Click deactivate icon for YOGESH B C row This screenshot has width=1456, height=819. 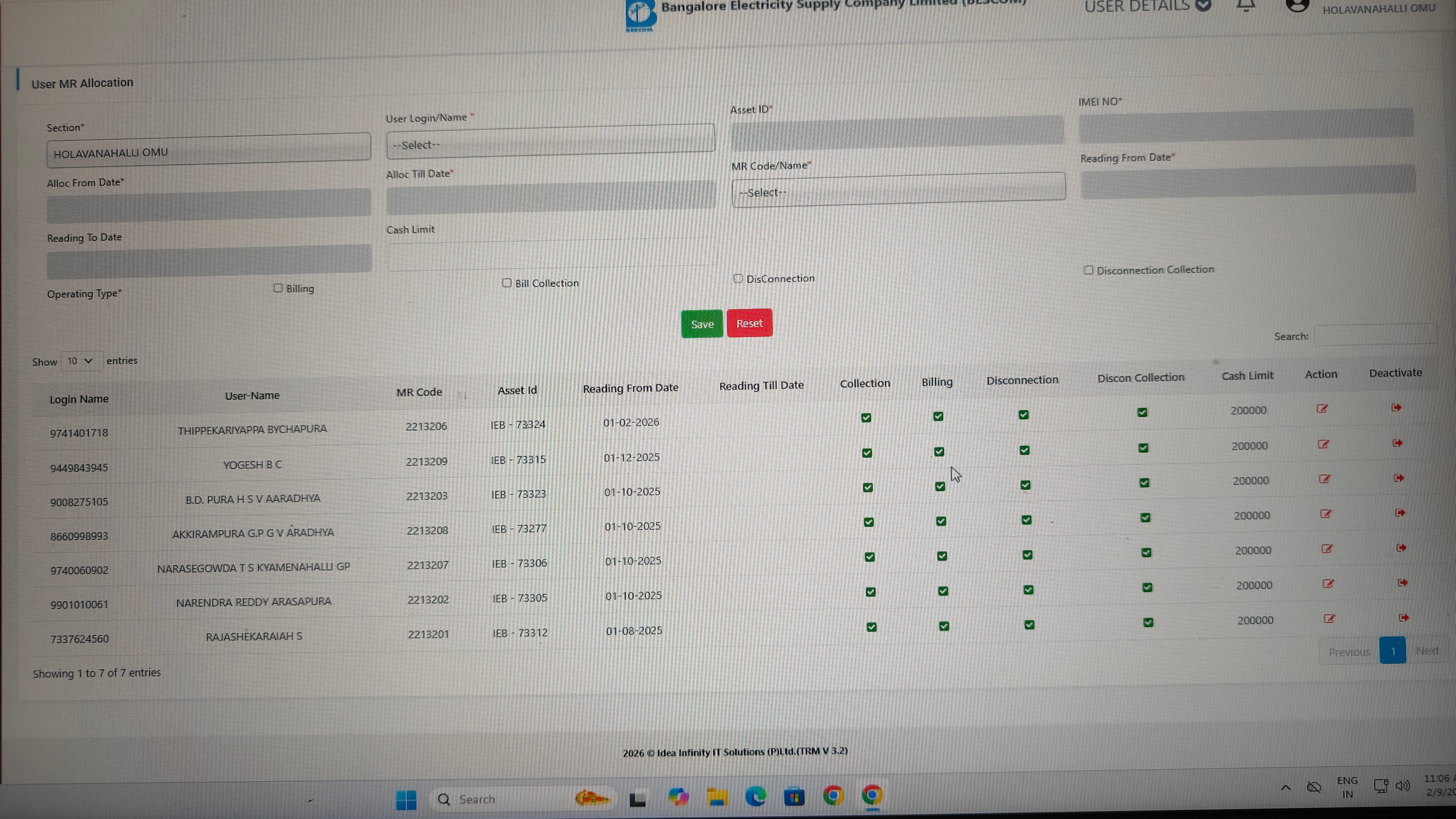point(1397,443)
